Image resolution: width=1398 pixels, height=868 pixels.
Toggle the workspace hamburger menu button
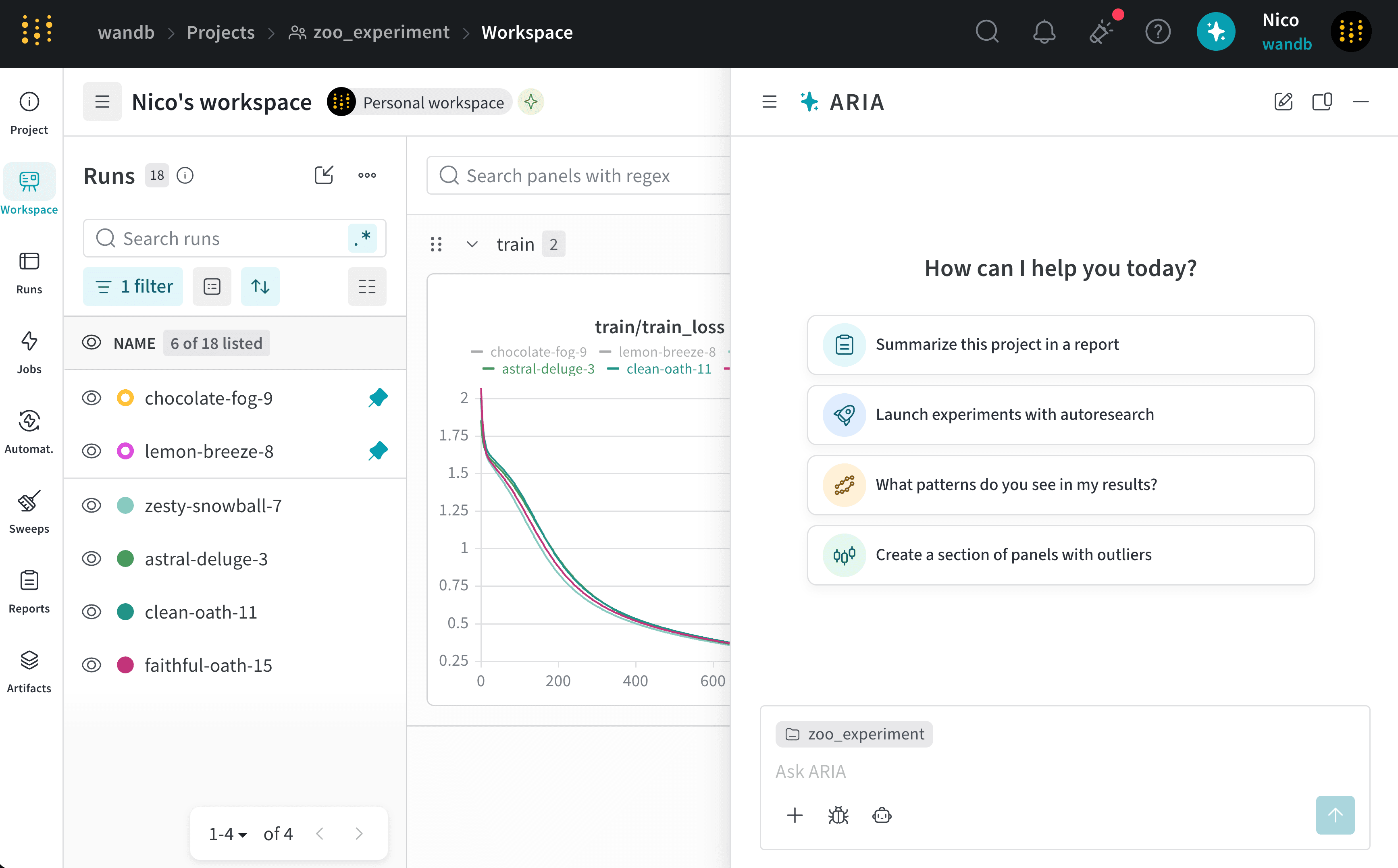(x=102, y=102)
